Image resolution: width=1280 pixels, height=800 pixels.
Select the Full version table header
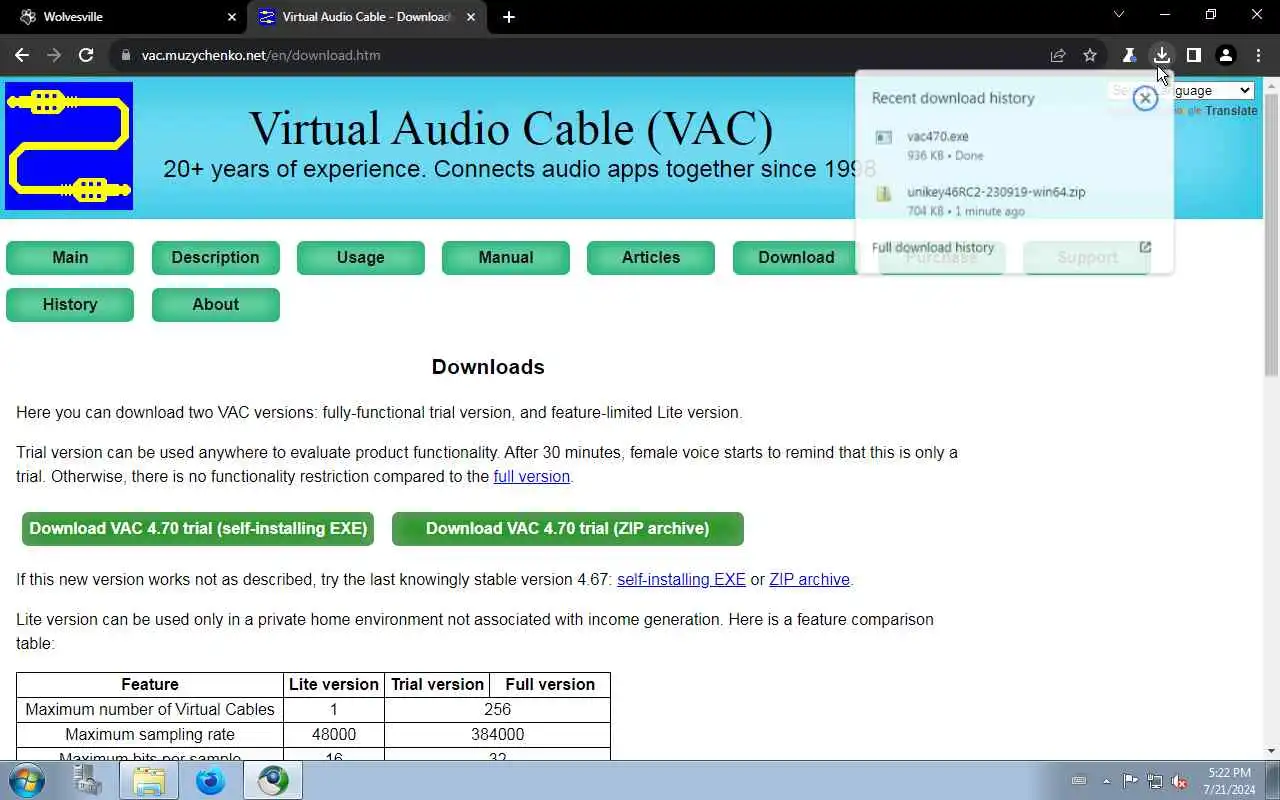coord(550,684)
